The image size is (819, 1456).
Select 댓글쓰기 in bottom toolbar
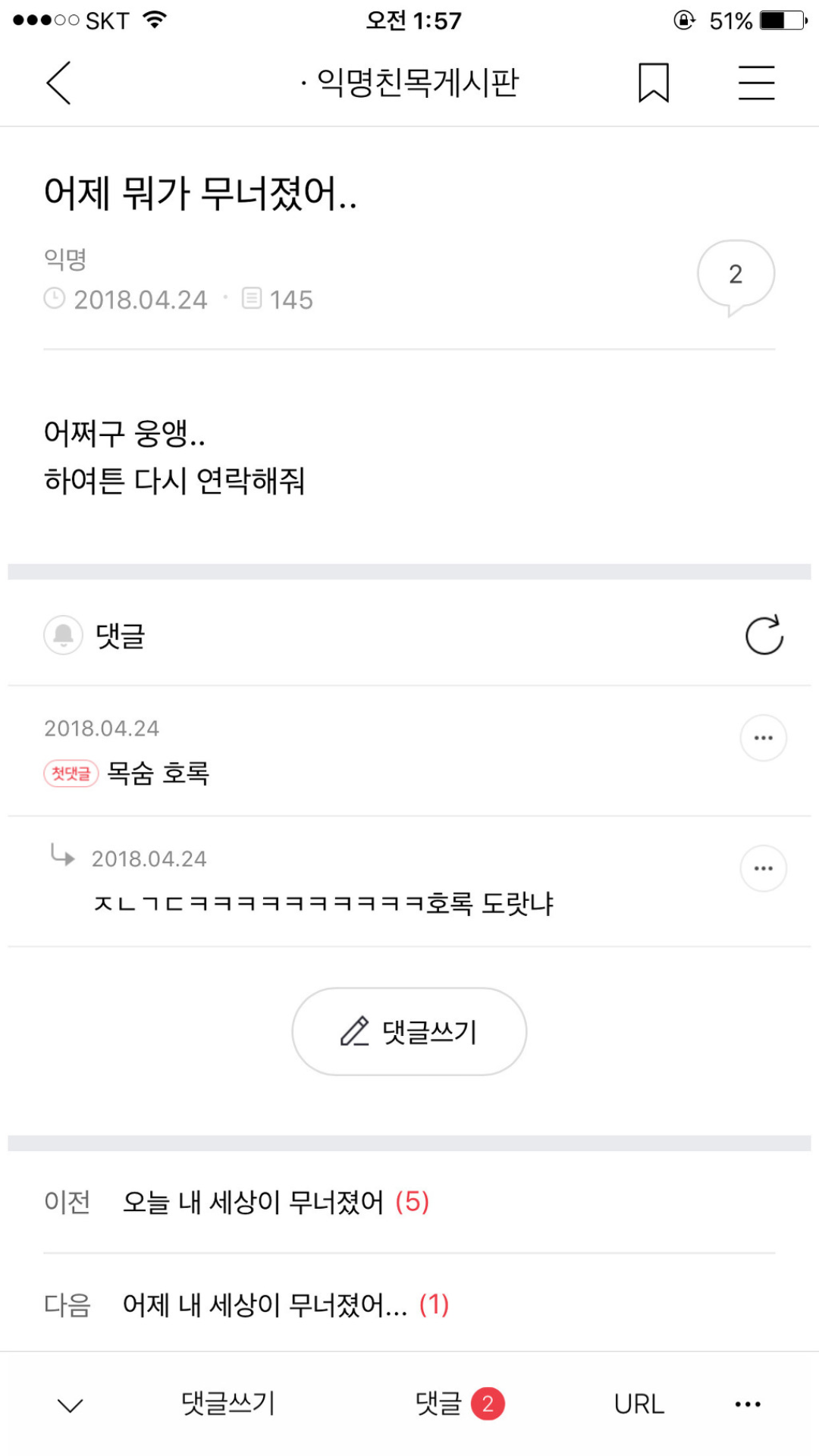[227, 1404]
